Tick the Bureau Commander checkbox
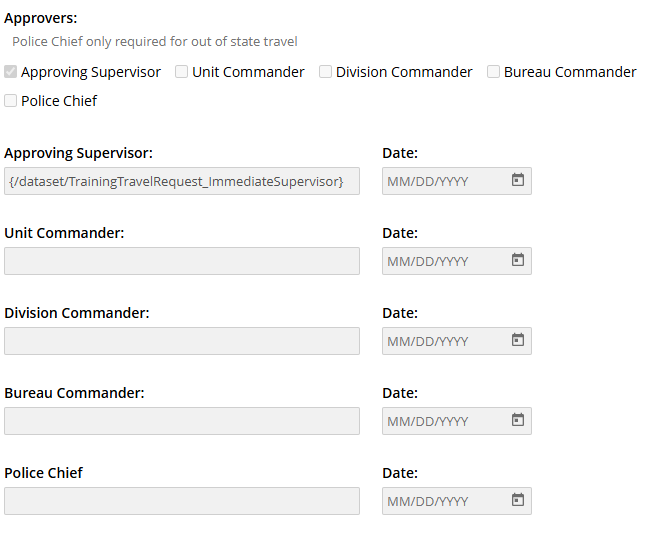647x537 pixels. tap(494, 72)
